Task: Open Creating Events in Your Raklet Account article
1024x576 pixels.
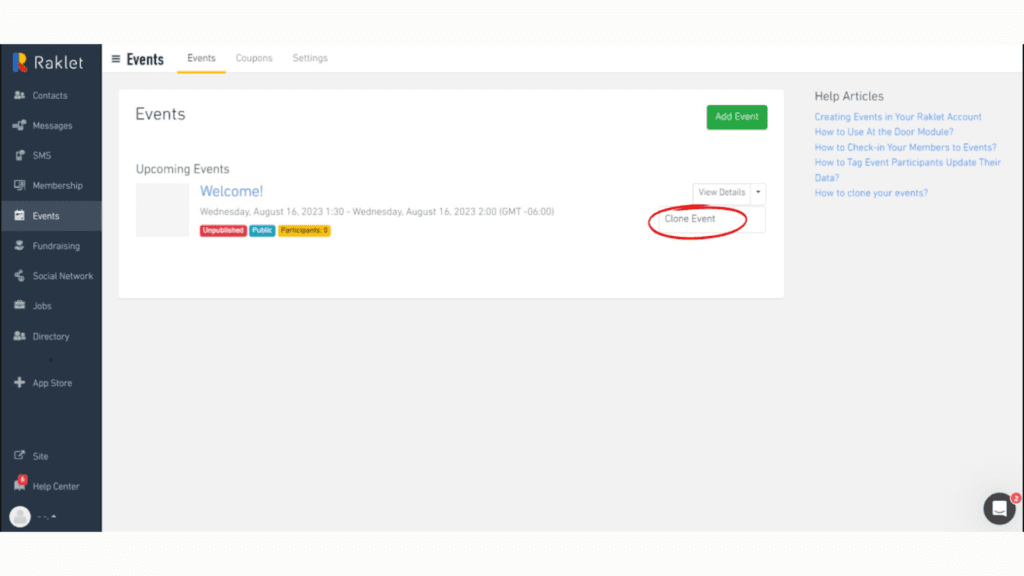Action: point(898,117)
